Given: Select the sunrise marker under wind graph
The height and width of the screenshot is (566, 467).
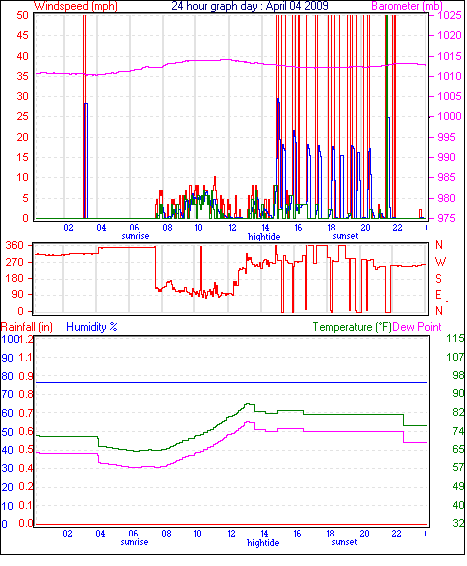Looking at the screenshot, I should (135, 236).
